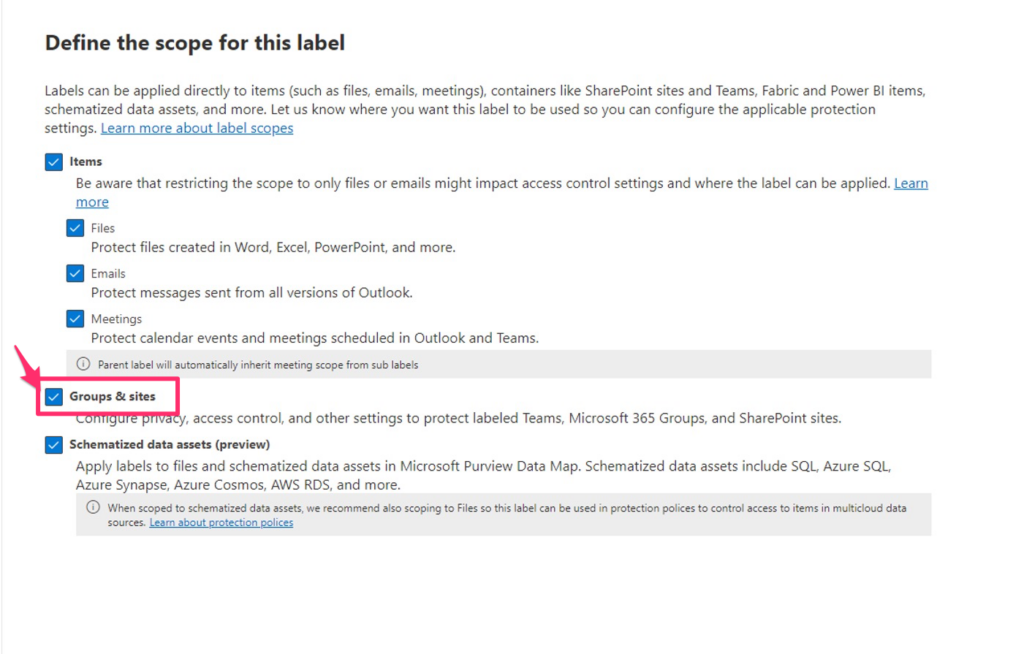Click the Learn more link under Items
1024x654 pixels.
tap(911, 183)
